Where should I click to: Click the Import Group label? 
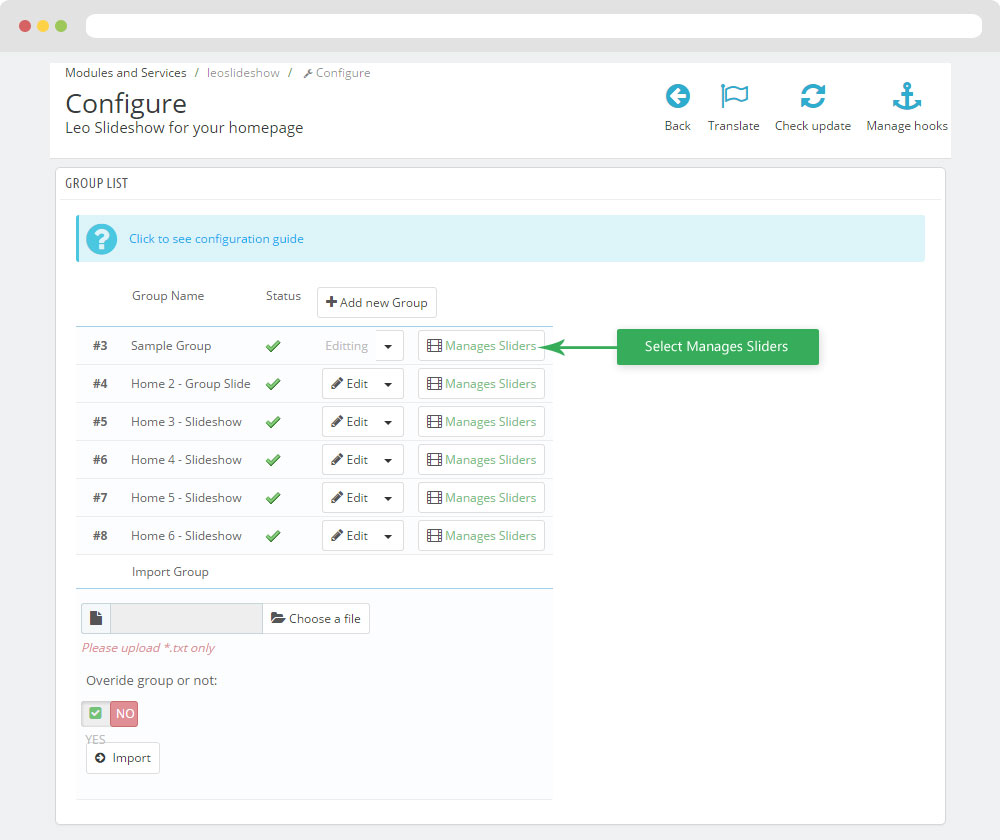tap(170, 572)
